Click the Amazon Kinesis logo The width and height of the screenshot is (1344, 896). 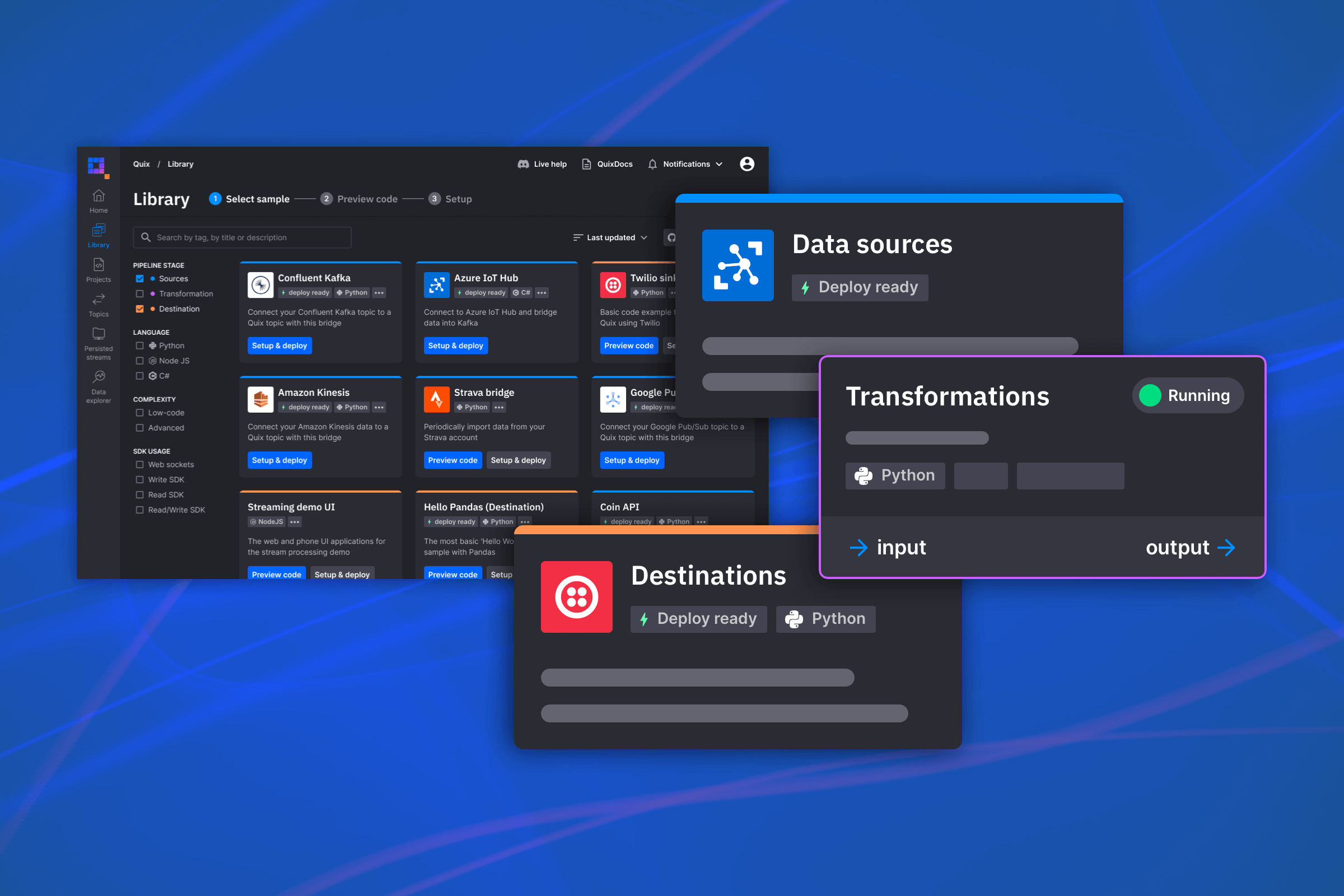[x=260, y=399]
